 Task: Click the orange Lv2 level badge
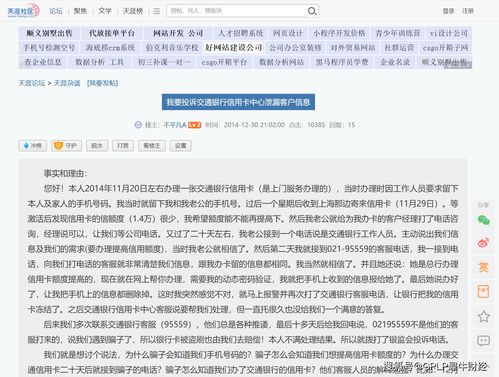(x=194, y=125)
